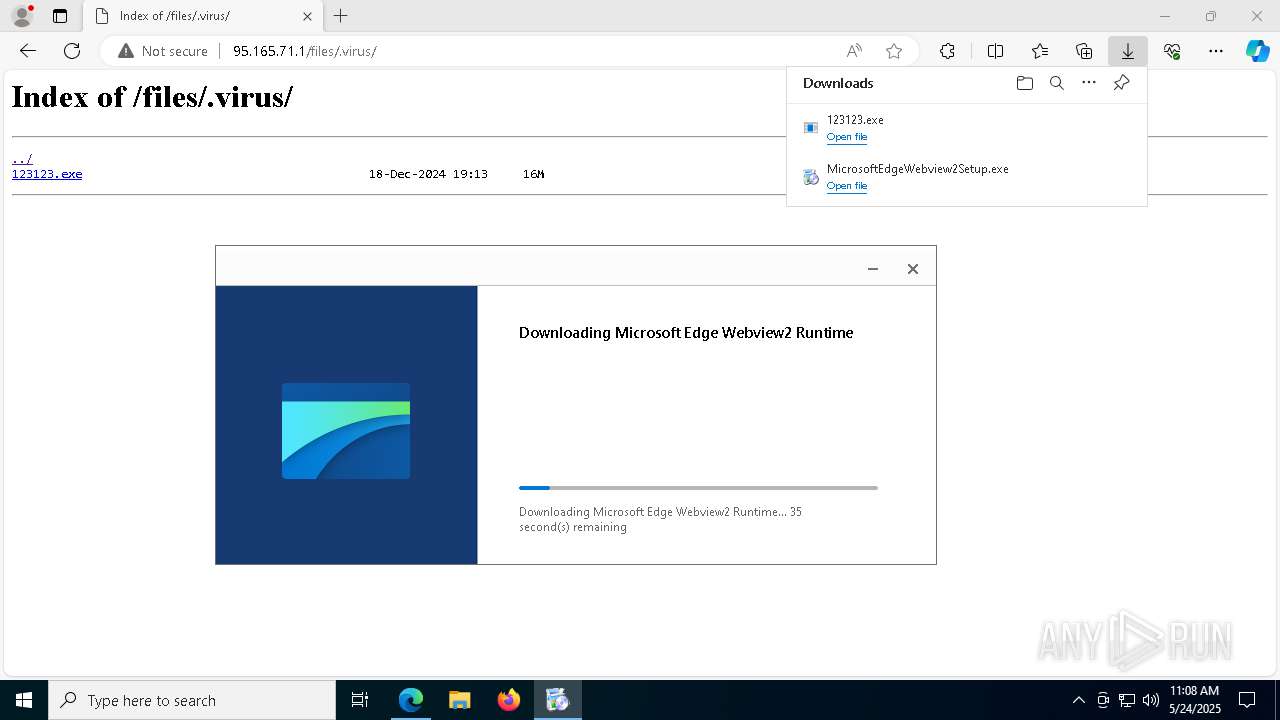Screen dimensions: 1280x720
Task: Open the profile avatar menu
Action: (22, 16)
